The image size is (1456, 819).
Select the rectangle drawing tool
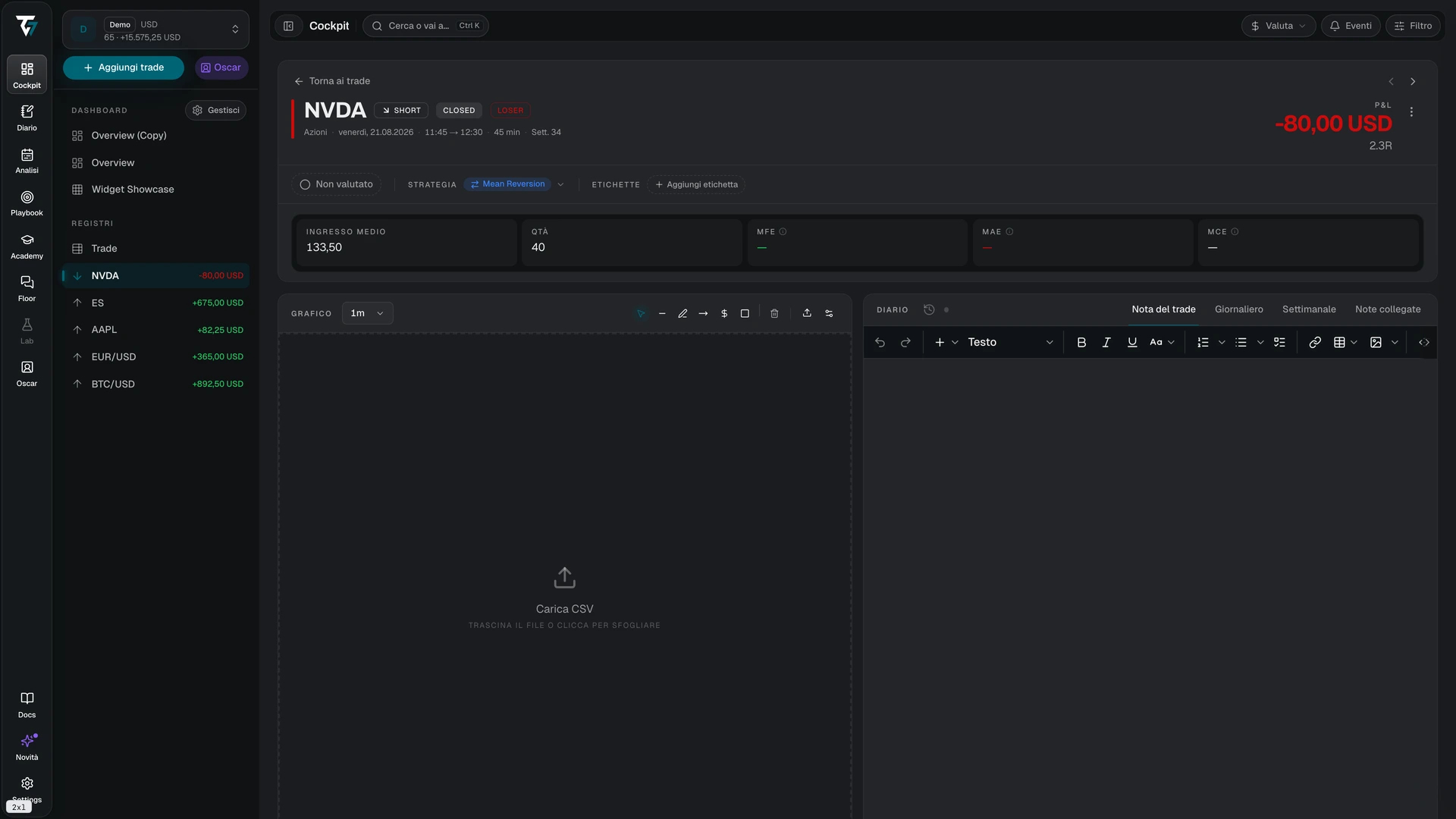(745, 313)
